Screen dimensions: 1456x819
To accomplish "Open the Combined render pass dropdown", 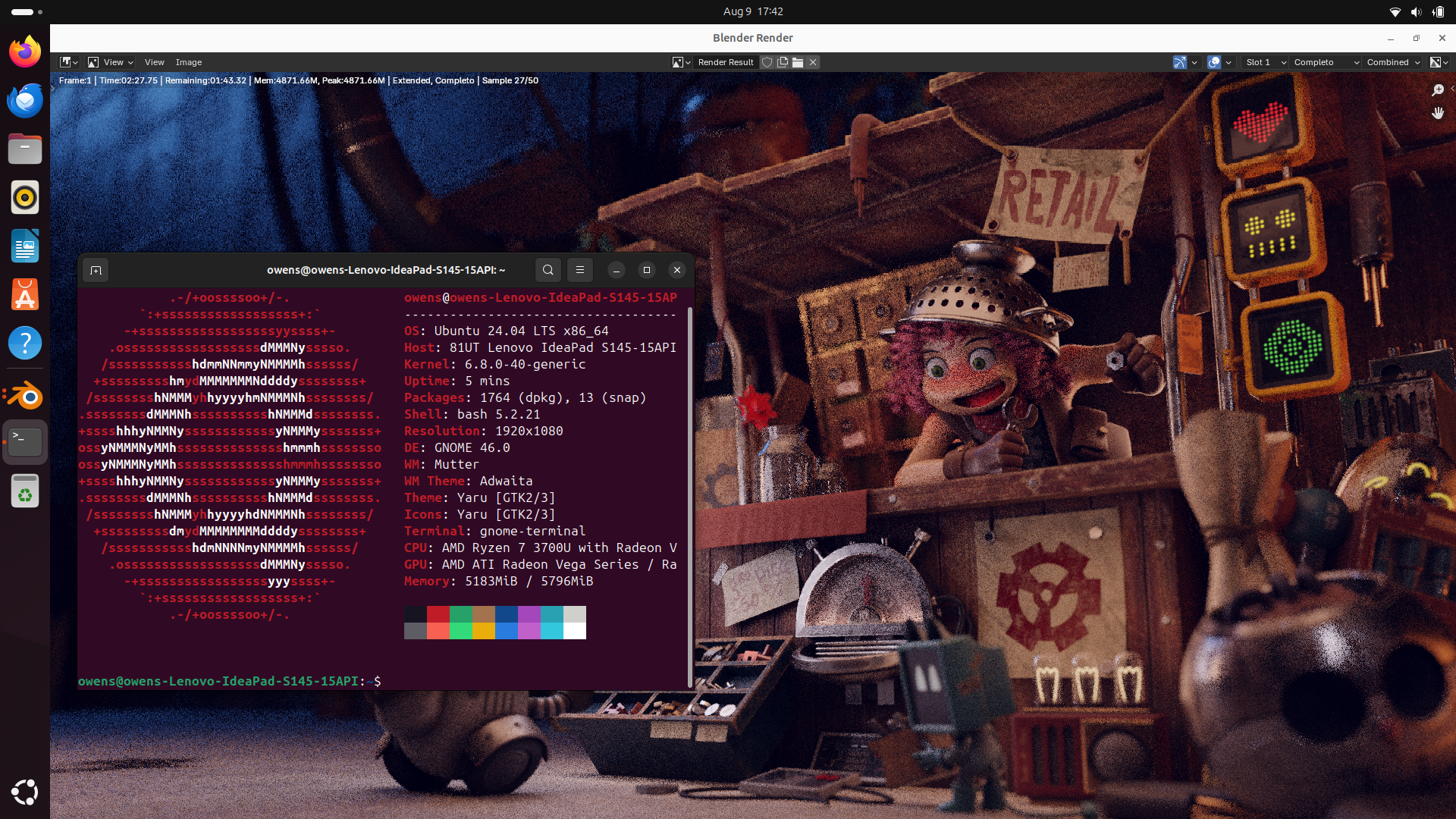I will pyautogui.click(x=1392, y=62).
